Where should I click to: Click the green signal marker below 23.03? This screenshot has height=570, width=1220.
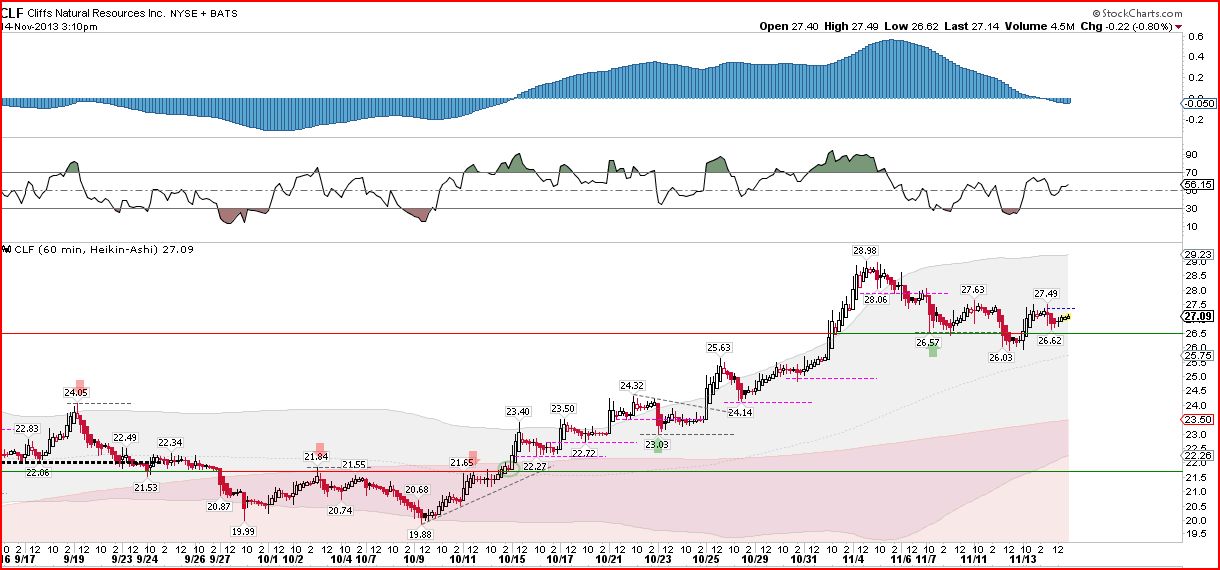[657, 447]
